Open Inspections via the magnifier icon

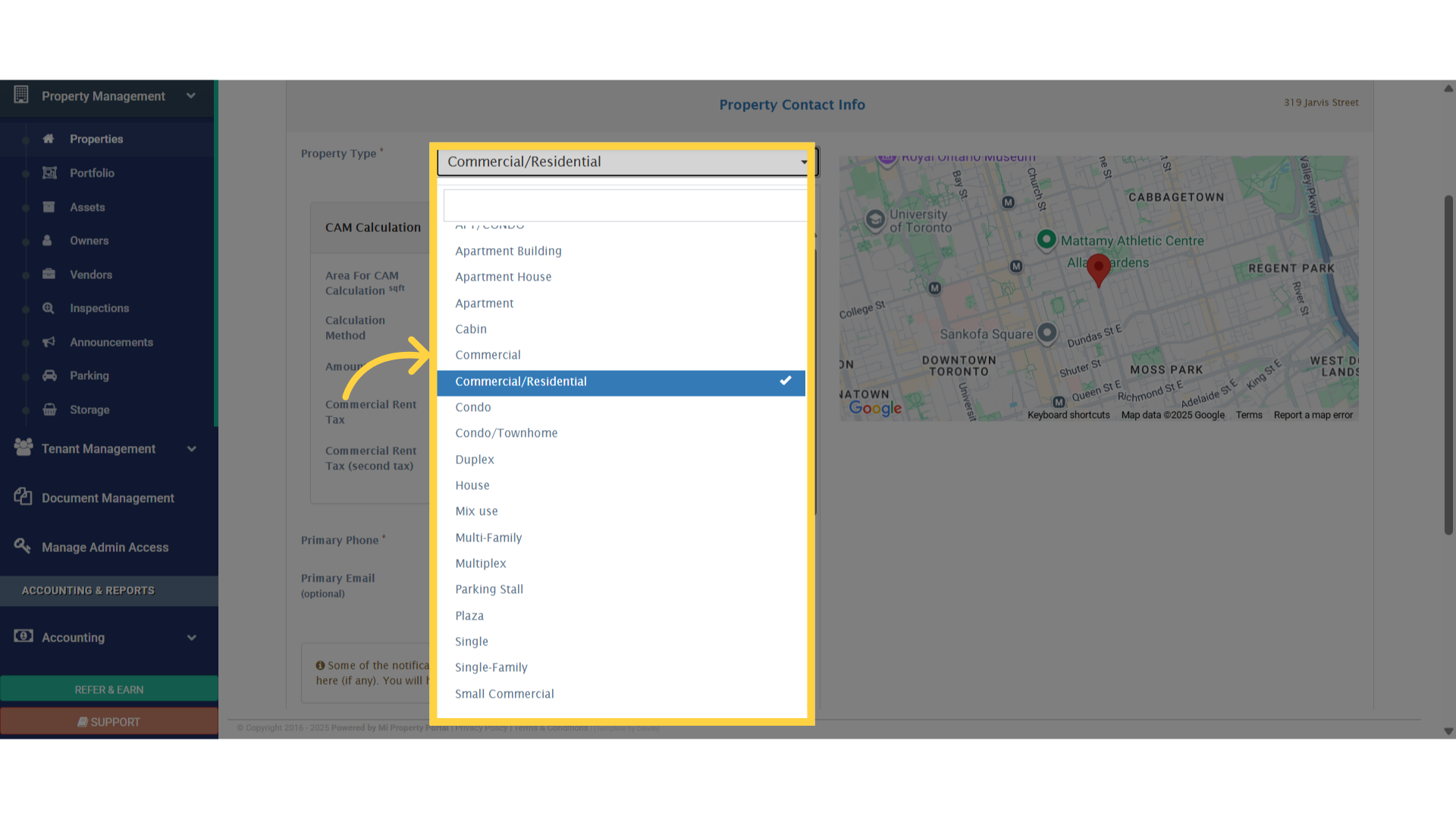point(49,308)
